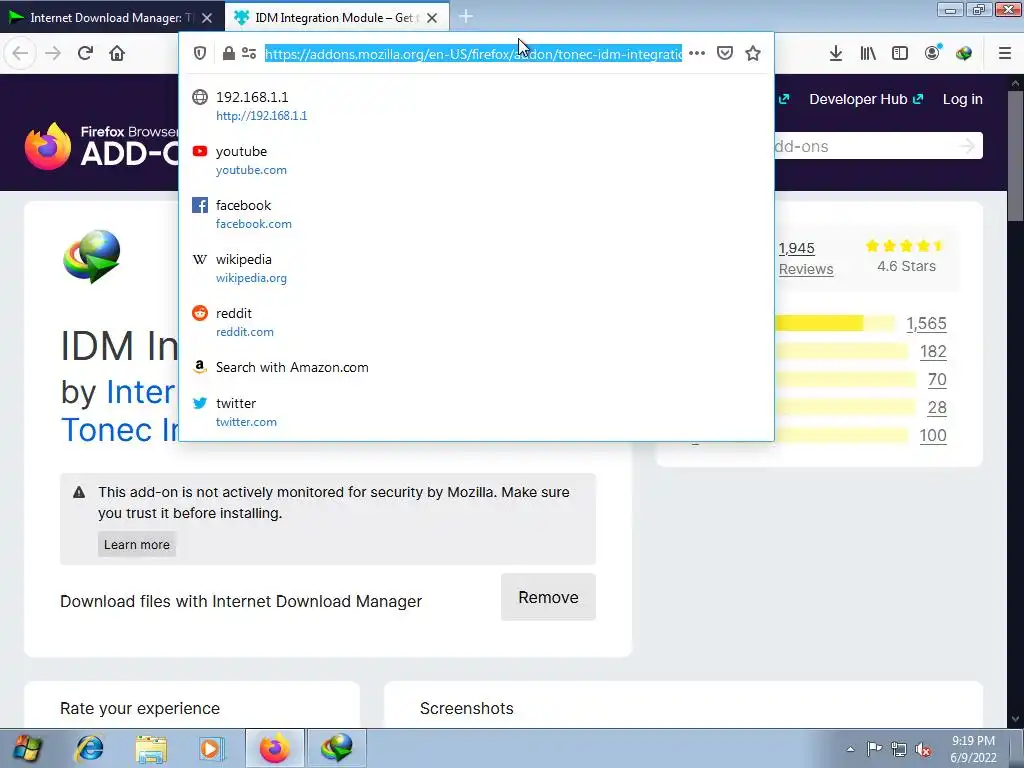Select the address bar URL text

[x=473, y=54]
